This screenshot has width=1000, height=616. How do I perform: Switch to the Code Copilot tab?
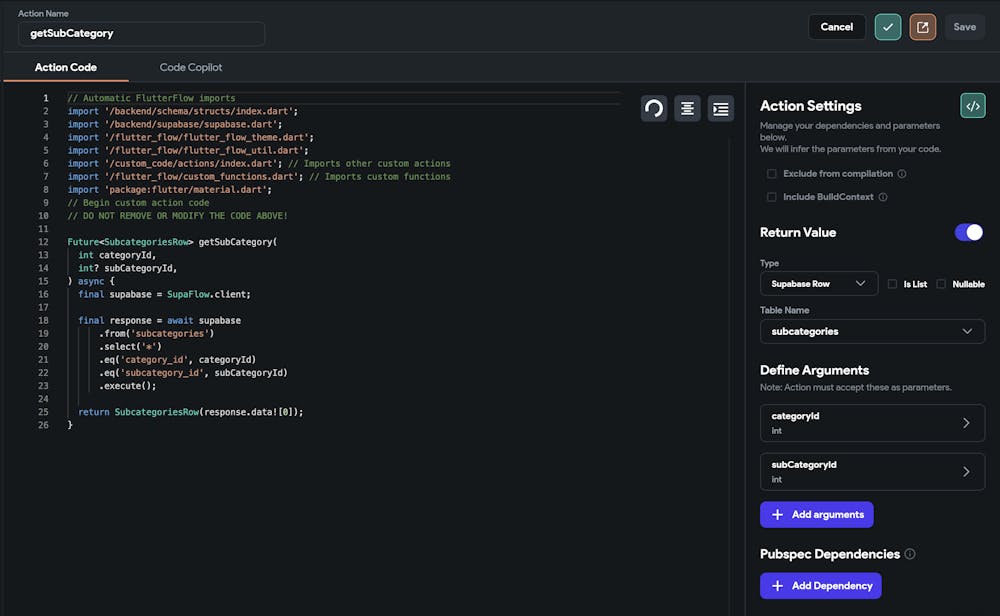(190, 67)
